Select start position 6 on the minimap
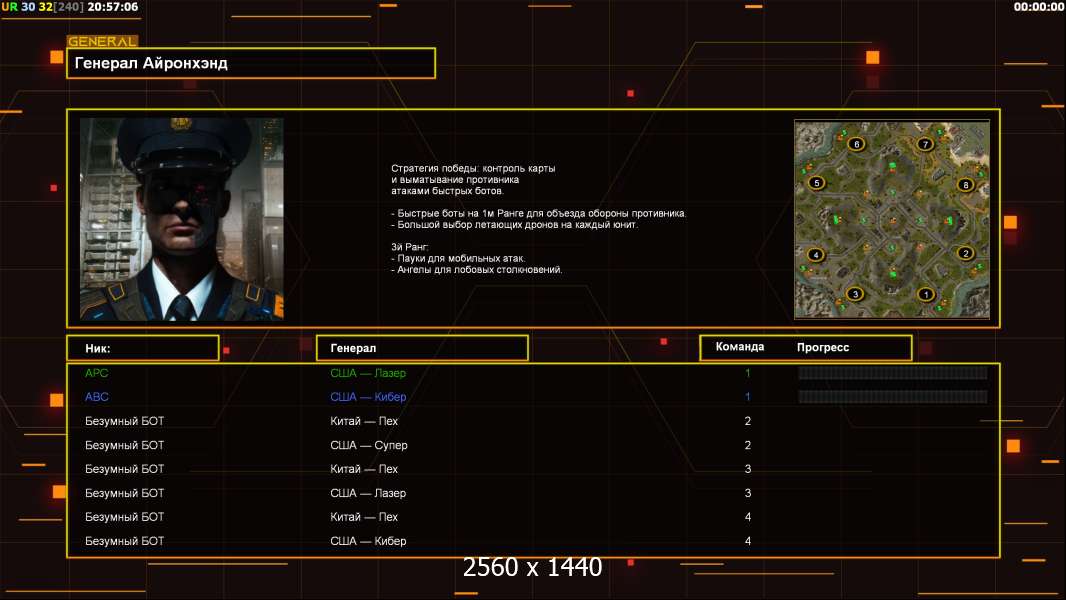This screenshot has width=1066, height=600. click(x=855, y=144)
